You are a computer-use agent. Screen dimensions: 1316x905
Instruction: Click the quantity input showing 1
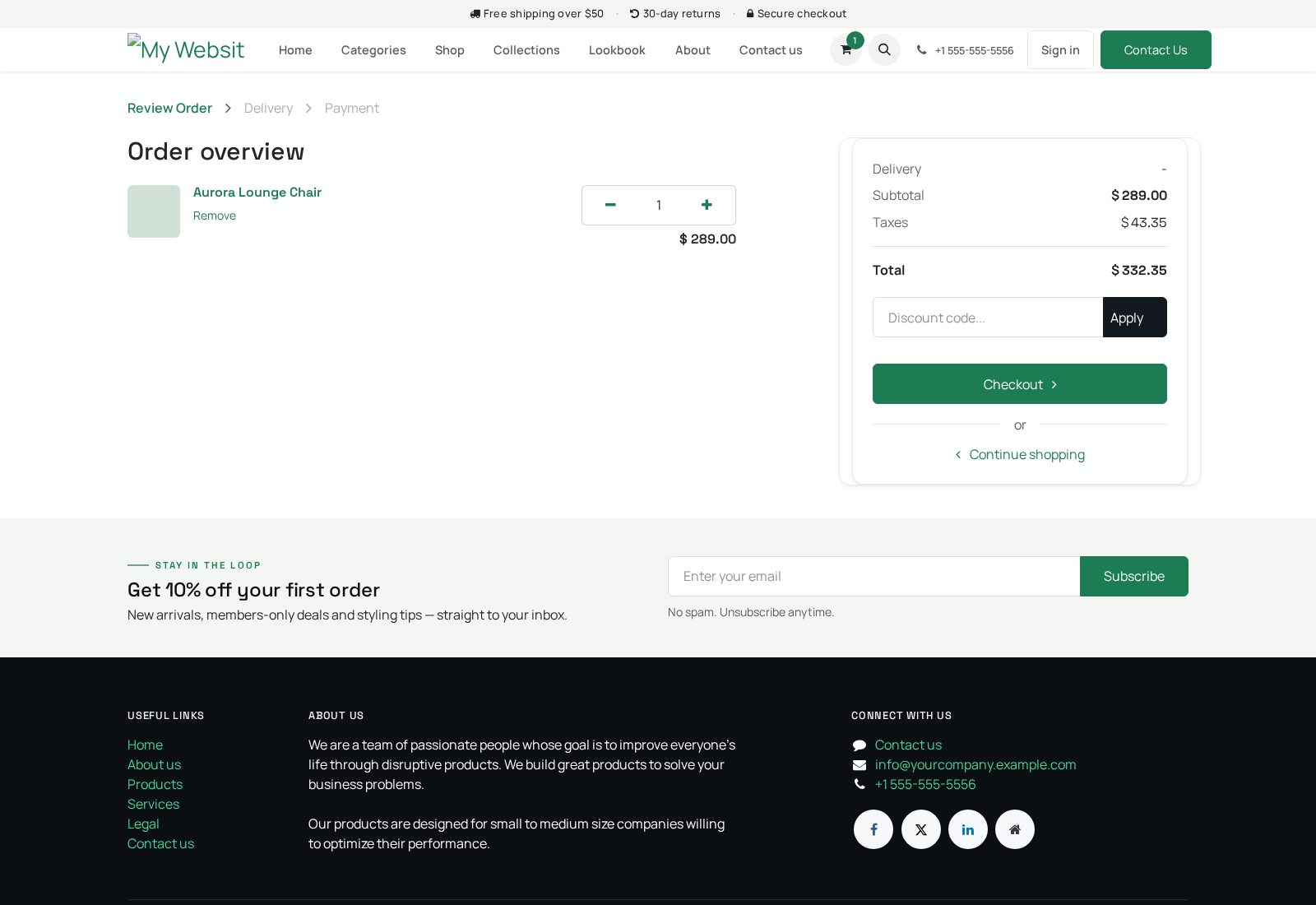pyautogui.click(x=659, y=205)
